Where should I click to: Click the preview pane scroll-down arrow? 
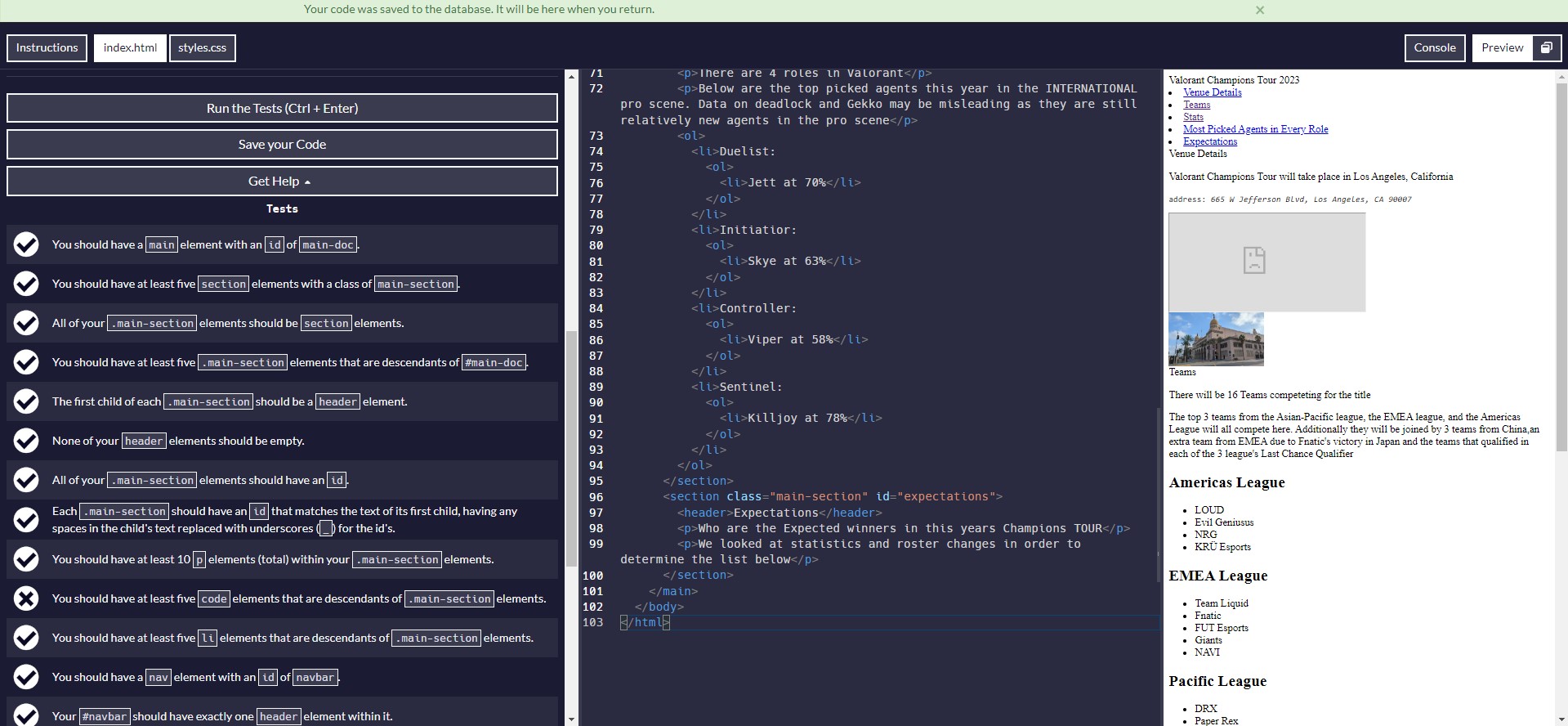(1561, 719)
